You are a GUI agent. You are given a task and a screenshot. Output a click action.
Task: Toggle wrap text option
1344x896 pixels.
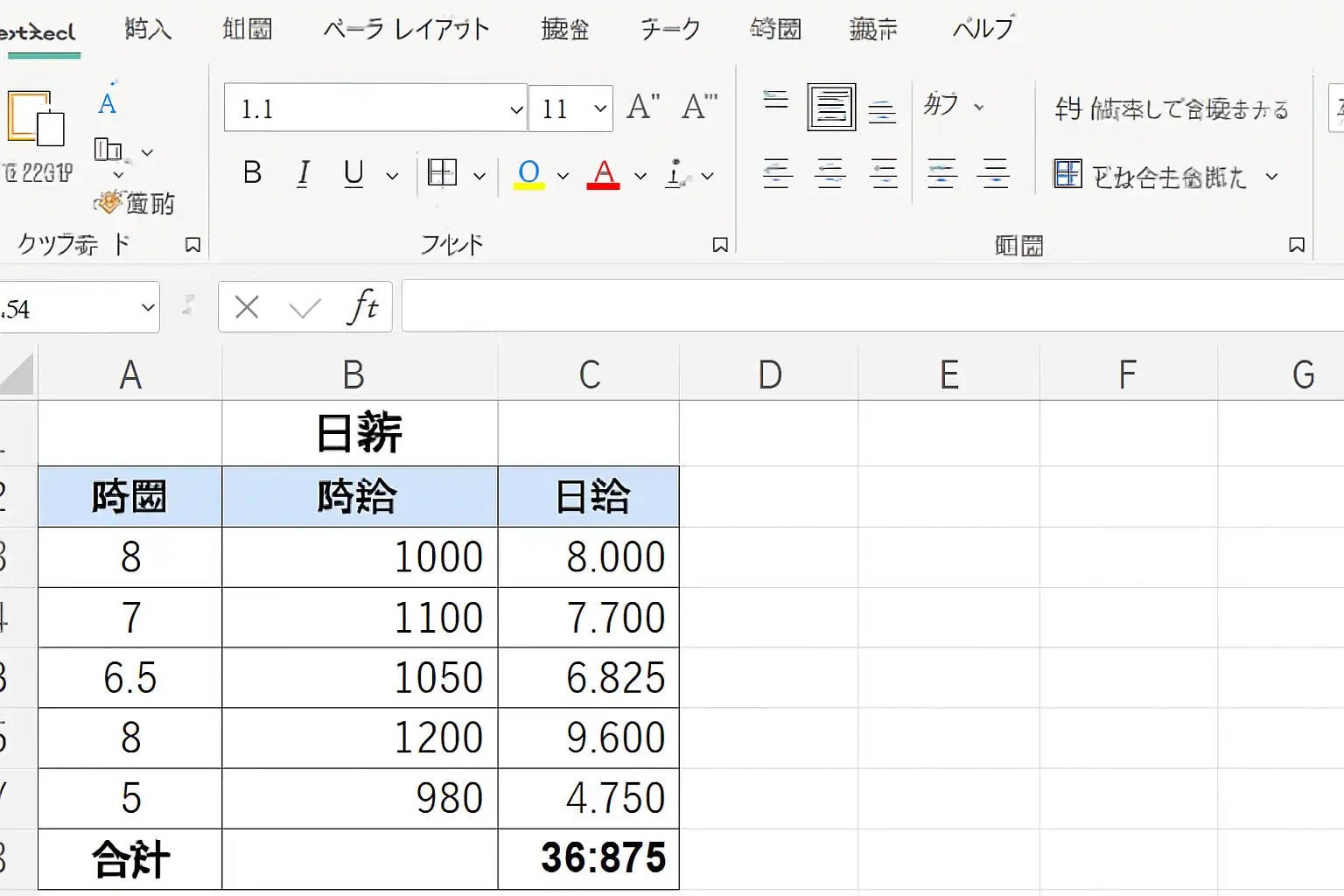[x=1171, y=109]
